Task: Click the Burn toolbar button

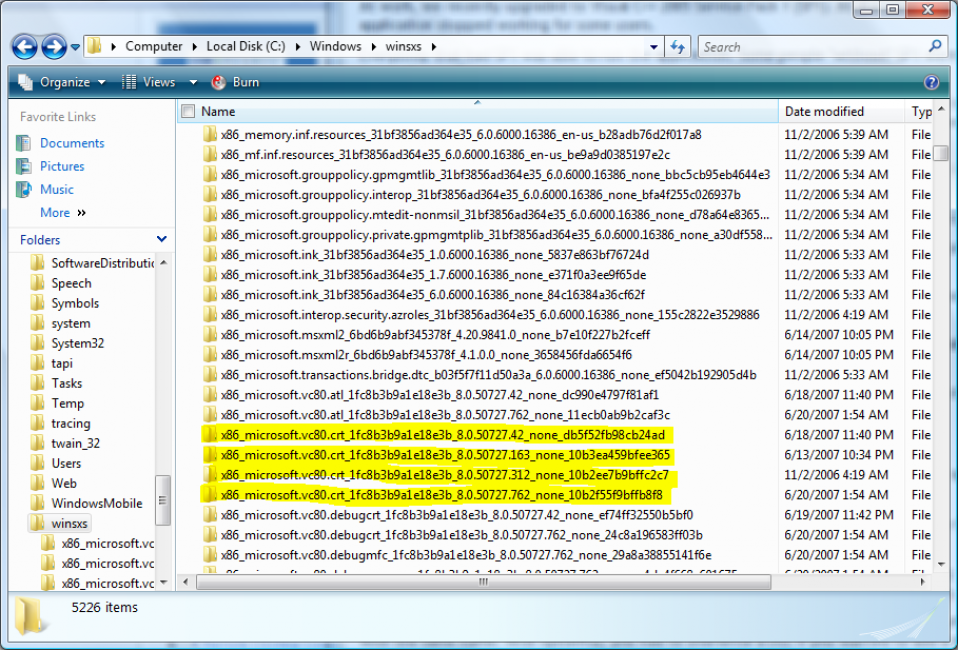Action: [235, 82]
